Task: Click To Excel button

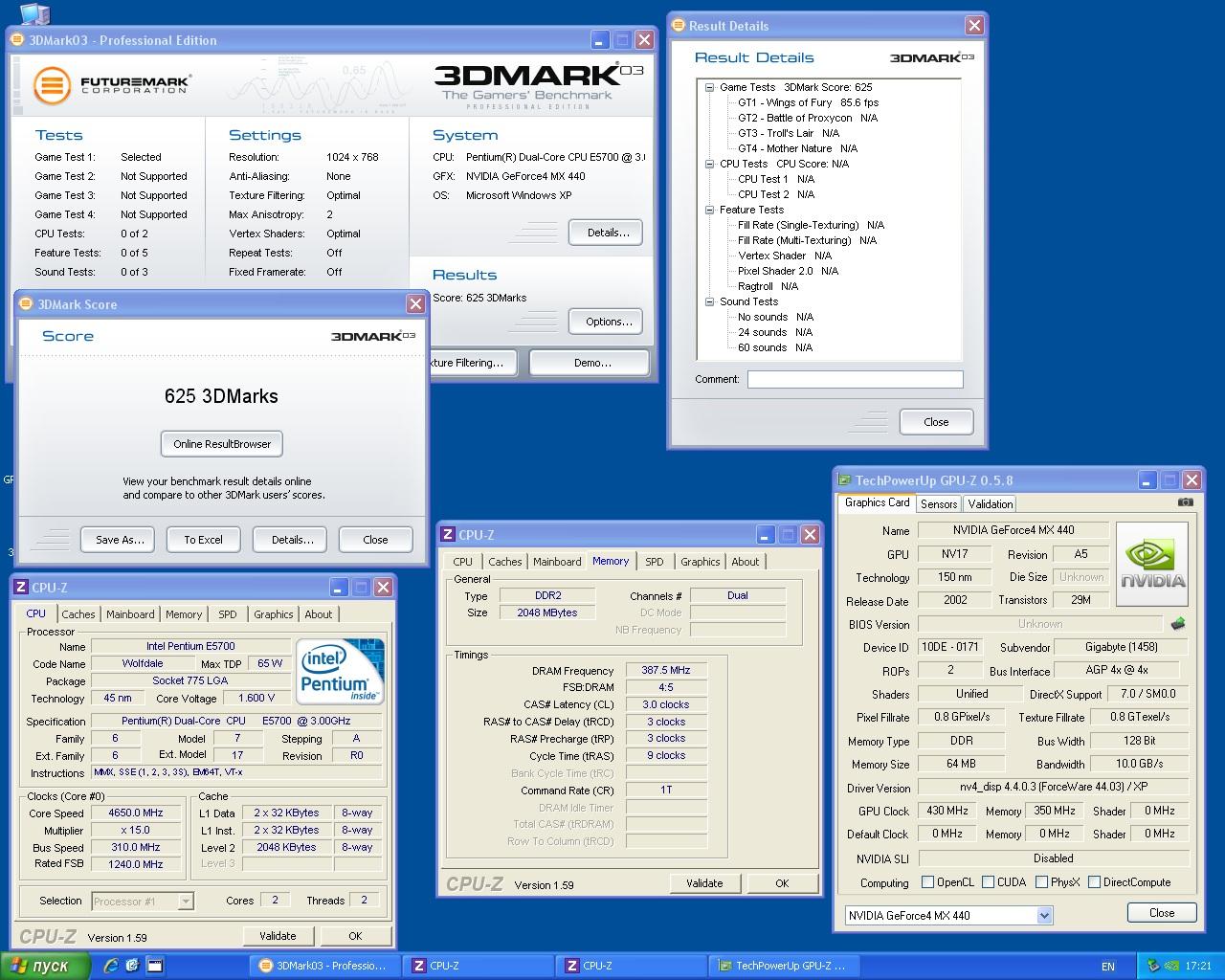Action: tap(204, 540)
